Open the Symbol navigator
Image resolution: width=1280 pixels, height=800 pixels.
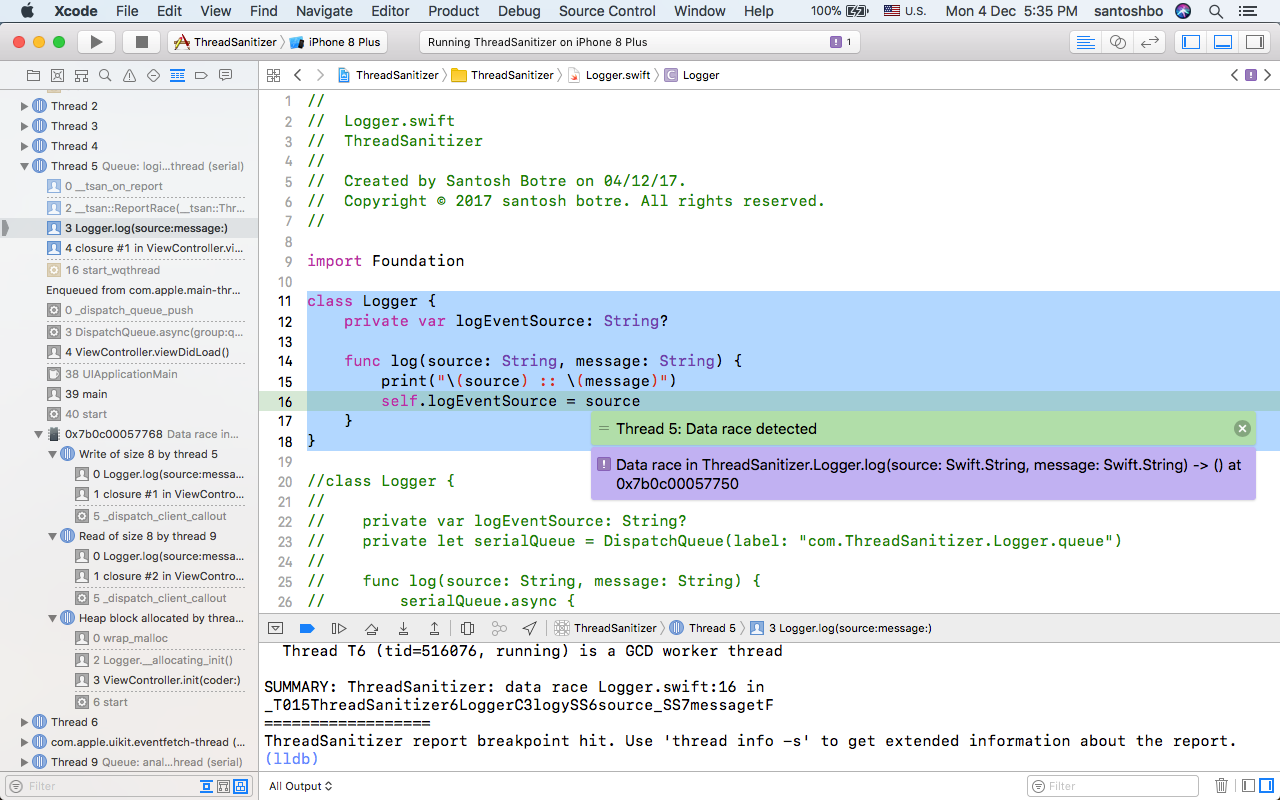point(81,75)
